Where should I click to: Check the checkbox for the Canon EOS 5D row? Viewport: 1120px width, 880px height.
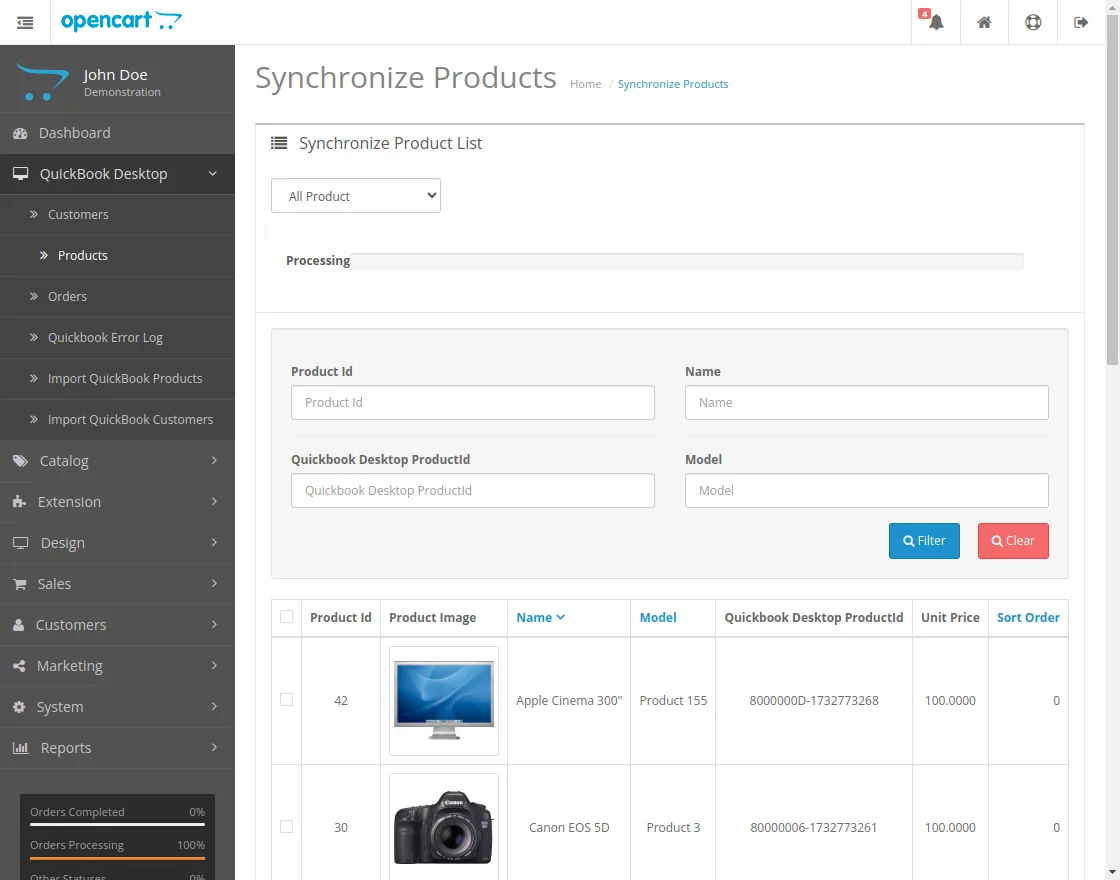click(x=286, y=827)
